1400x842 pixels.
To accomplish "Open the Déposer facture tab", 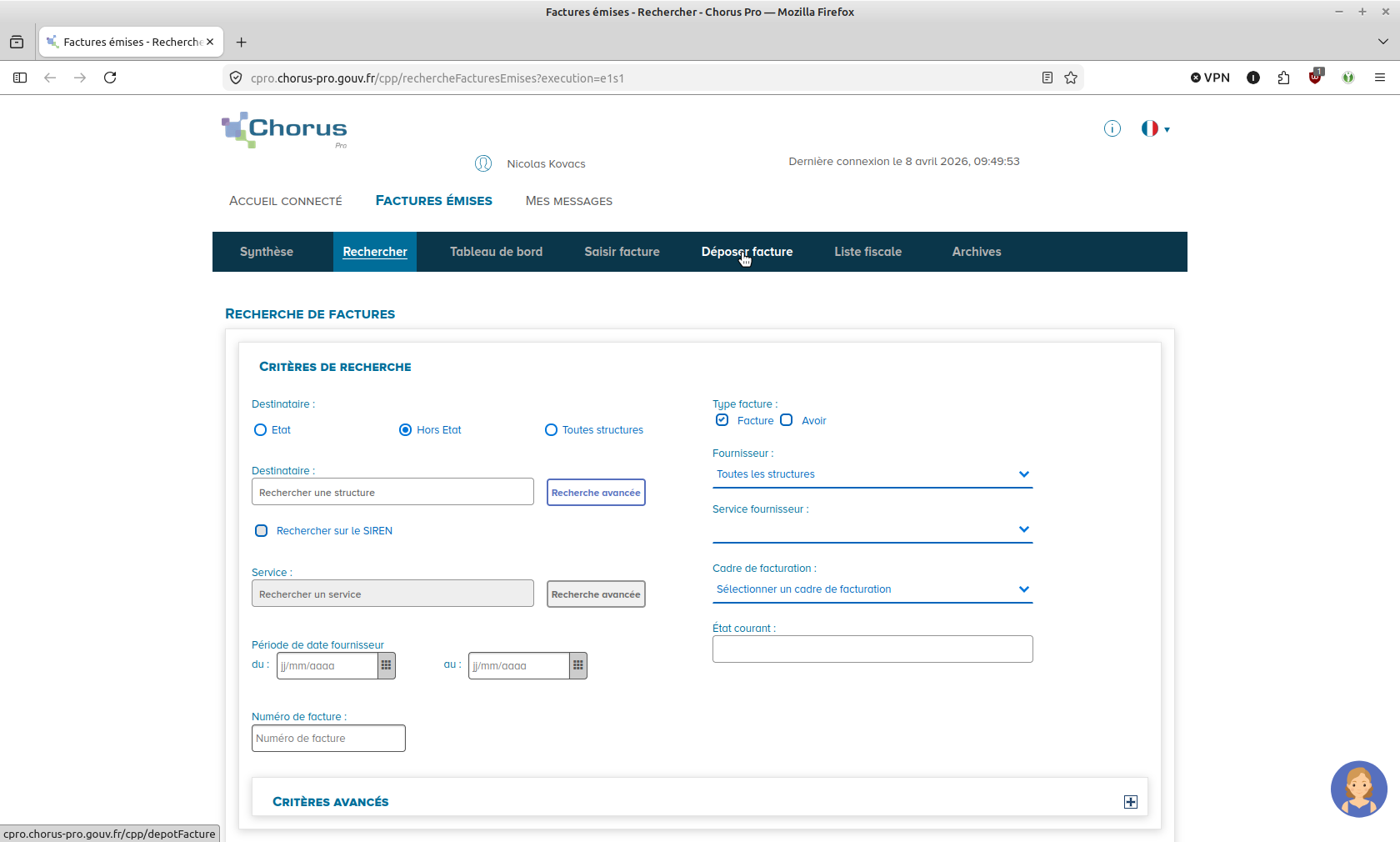I will tap(747, 252).
